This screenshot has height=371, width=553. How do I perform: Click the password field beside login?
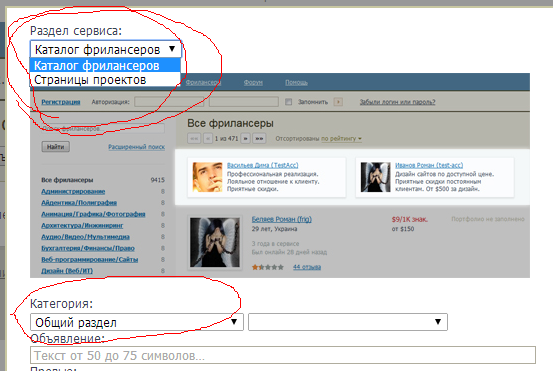click(x=244, y=102)
